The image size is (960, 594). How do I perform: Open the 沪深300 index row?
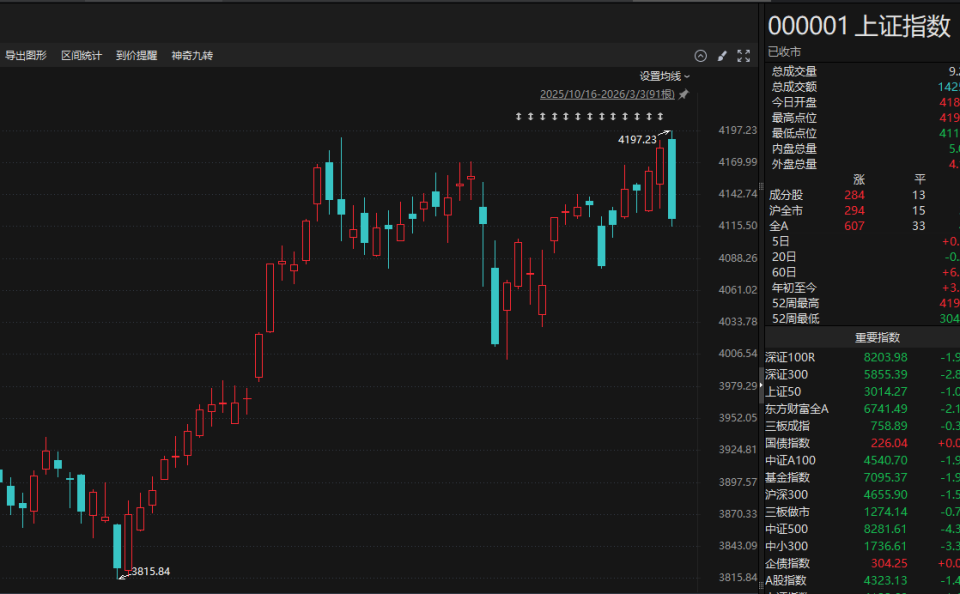coord(863,494)
